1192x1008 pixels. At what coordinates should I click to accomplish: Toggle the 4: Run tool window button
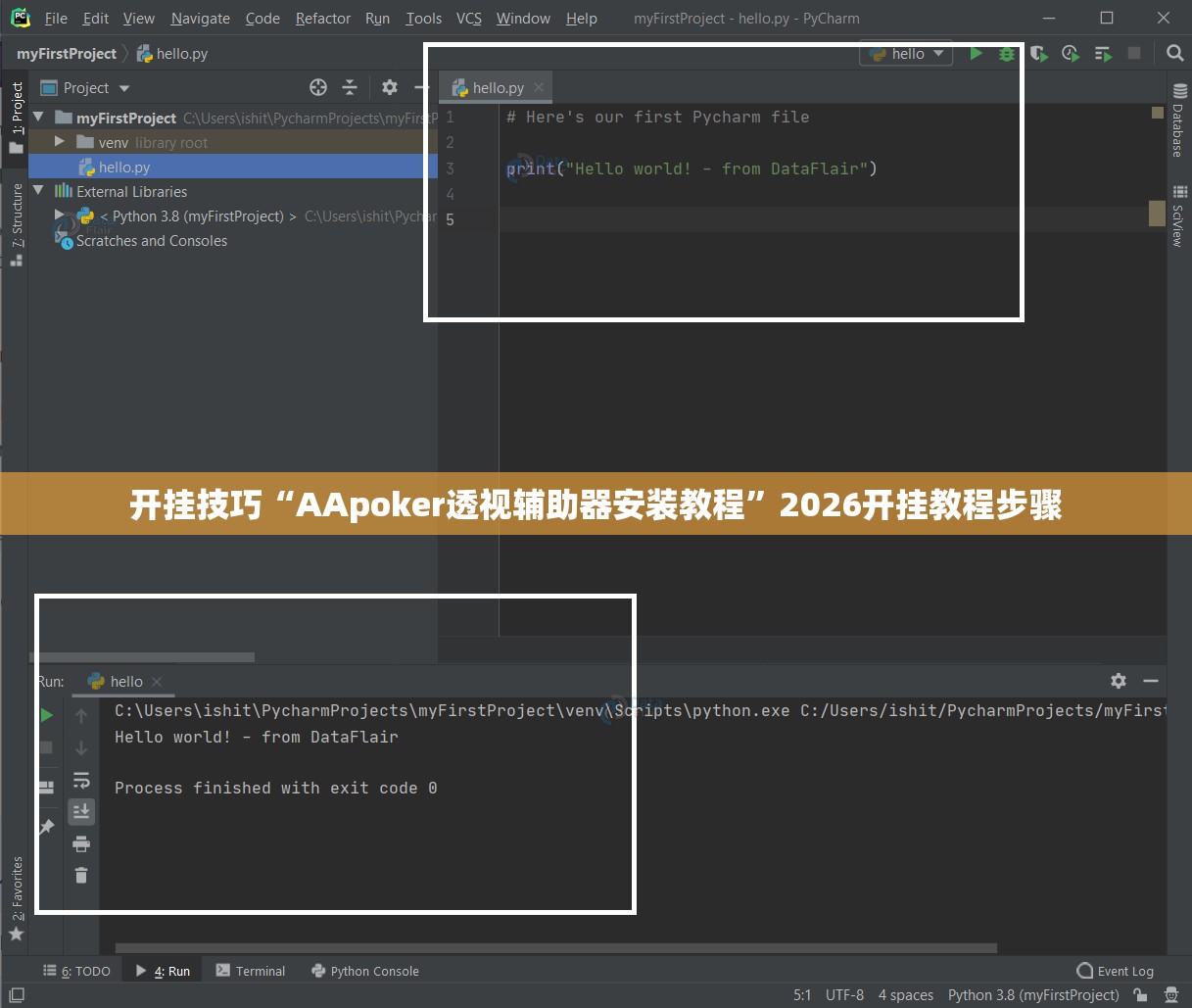(x=164, y=971)
